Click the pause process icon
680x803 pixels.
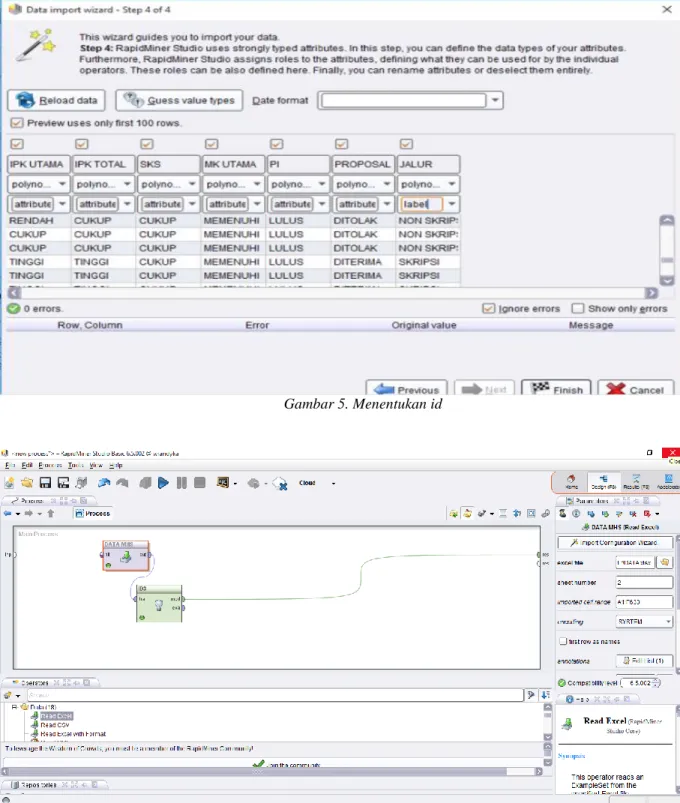181,483
